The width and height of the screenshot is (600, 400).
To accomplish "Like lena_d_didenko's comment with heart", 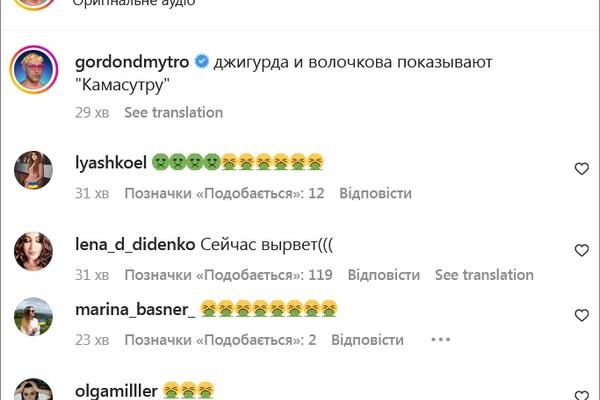I will (x=581, y=250).
